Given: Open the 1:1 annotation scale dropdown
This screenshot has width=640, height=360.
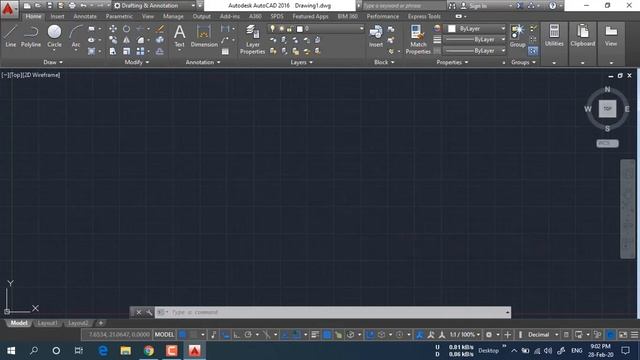Looking at the screenshot, I should pos(465,335).
